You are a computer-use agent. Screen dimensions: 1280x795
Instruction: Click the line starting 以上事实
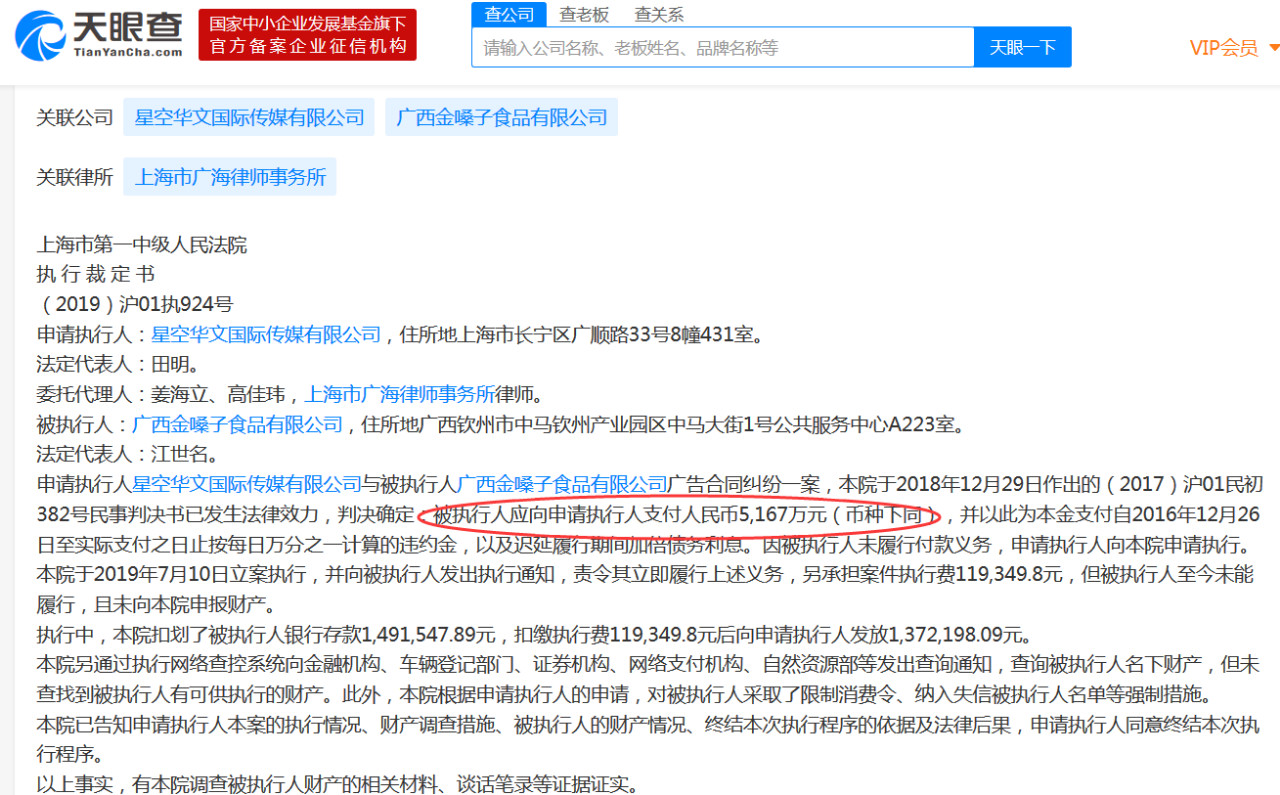pos(338,784)
